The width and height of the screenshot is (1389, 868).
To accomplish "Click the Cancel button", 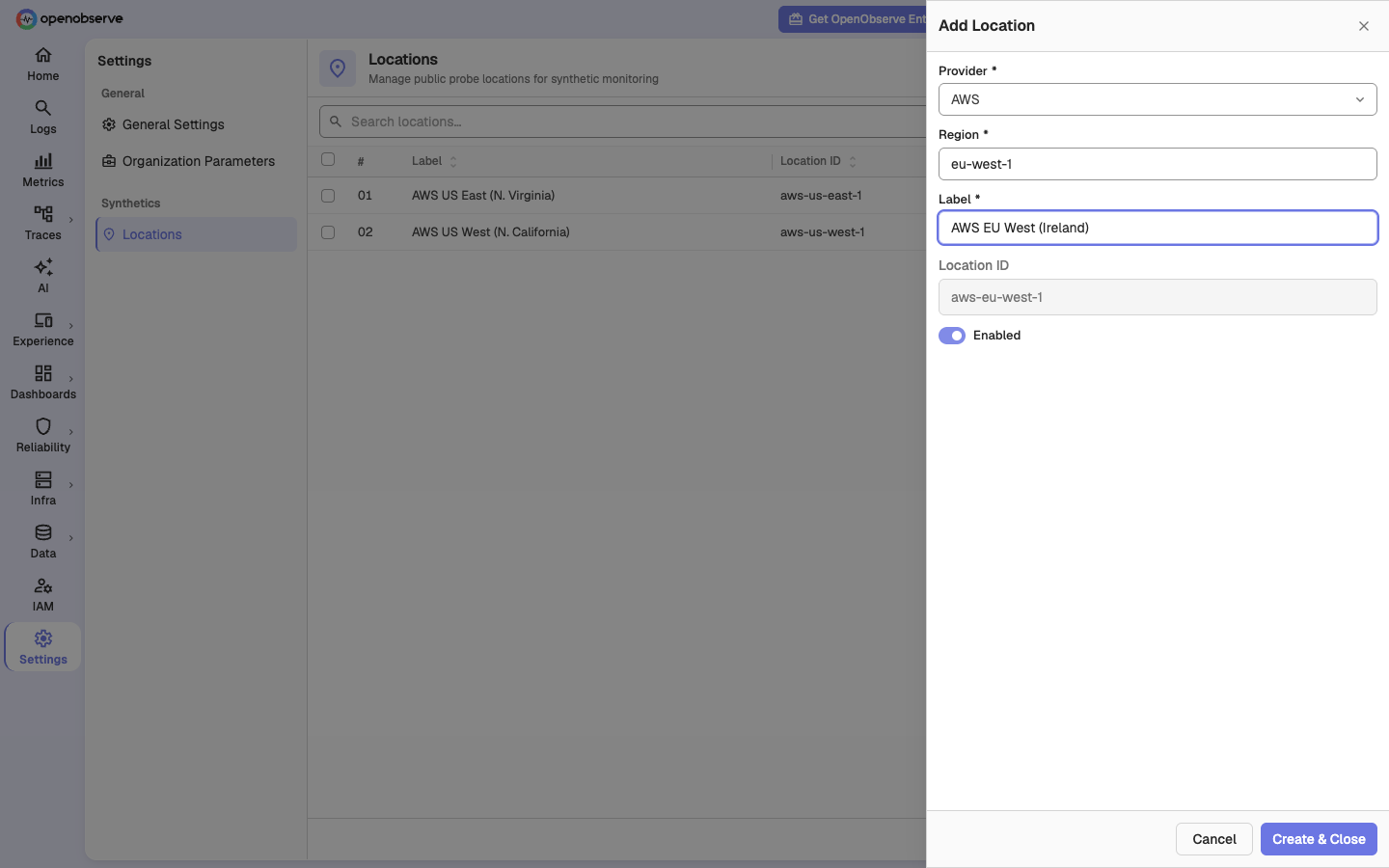I will [1214, 839].
